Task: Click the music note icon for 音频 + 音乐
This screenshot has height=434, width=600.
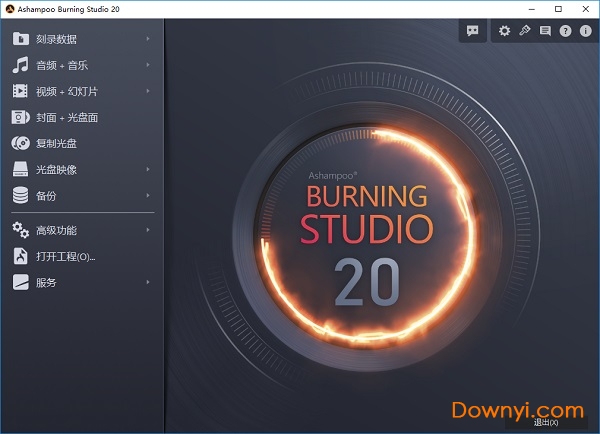Action: tap(21, 65)
